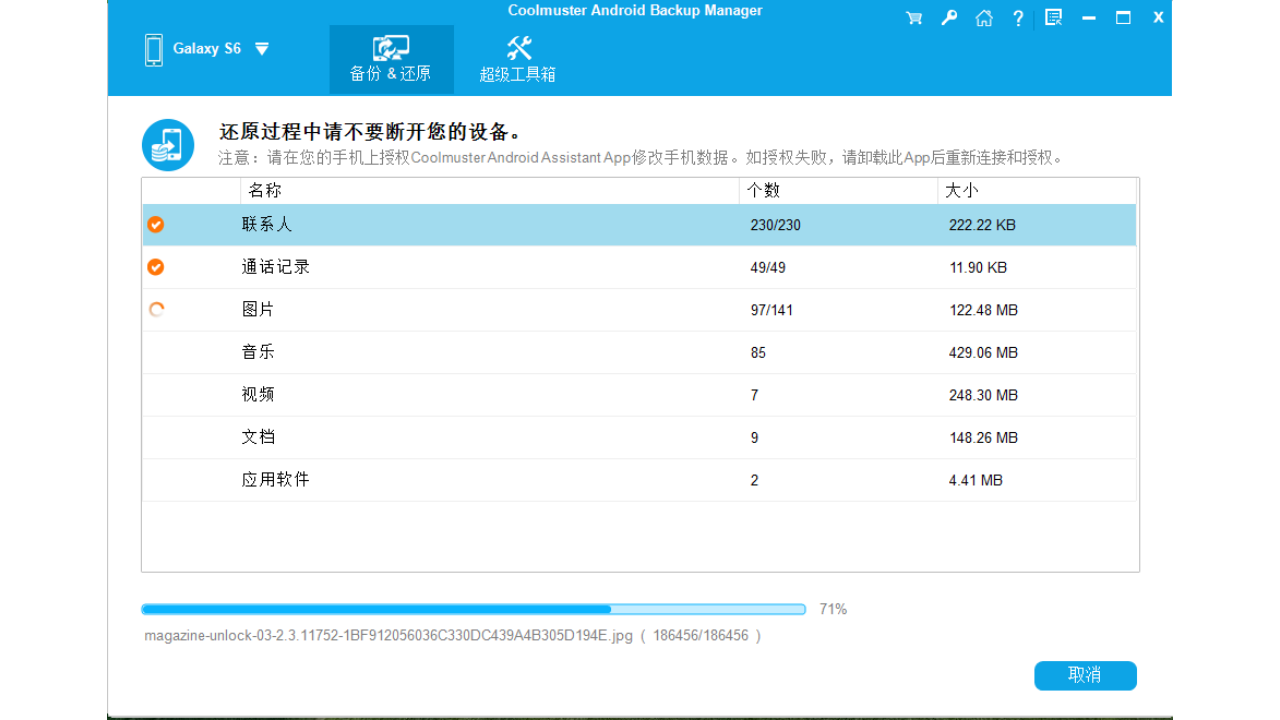Switch to the 备份 & 还原 tab
This screenshot has width=1280, height=720.
(391, 58)
